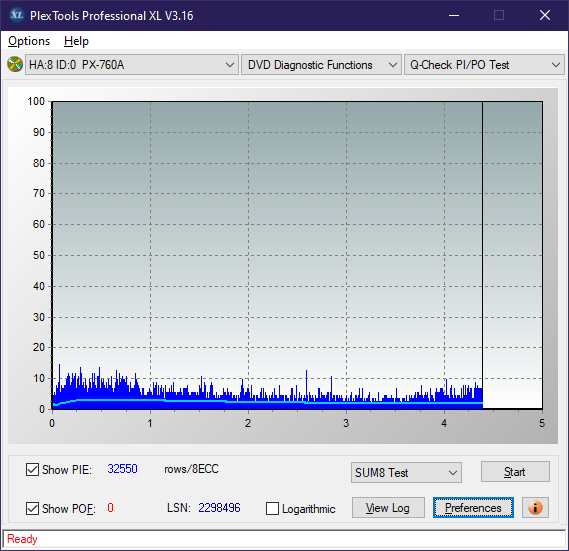The image size is (569, 551).
Task: Enable the Logarithmic checkbox
Action: coord(272,508)
